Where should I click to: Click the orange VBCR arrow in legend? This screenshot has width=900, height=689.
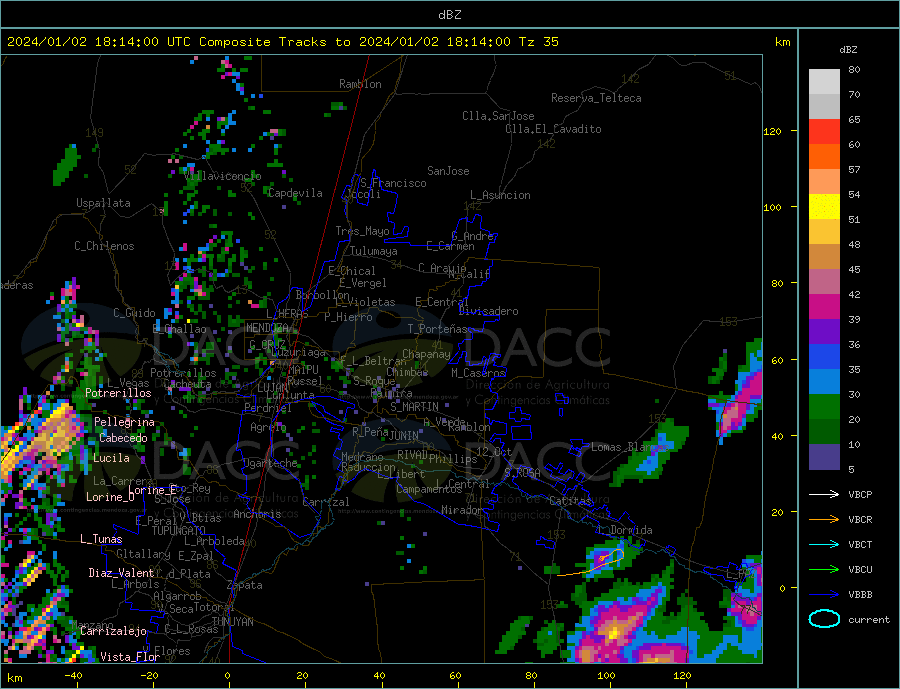tap(824, 519)
